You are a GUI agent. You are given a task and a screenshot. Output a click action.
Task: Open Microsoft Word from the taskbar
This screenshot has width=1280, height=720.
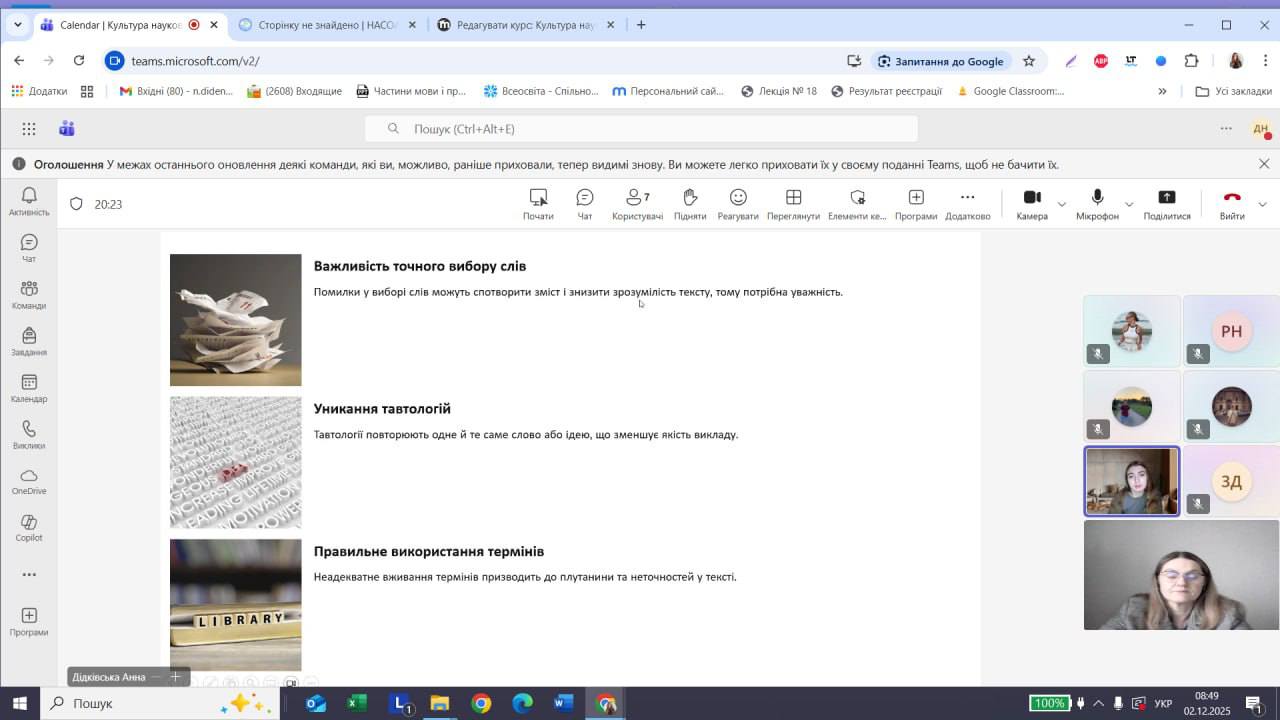click(x=564, y=704)
